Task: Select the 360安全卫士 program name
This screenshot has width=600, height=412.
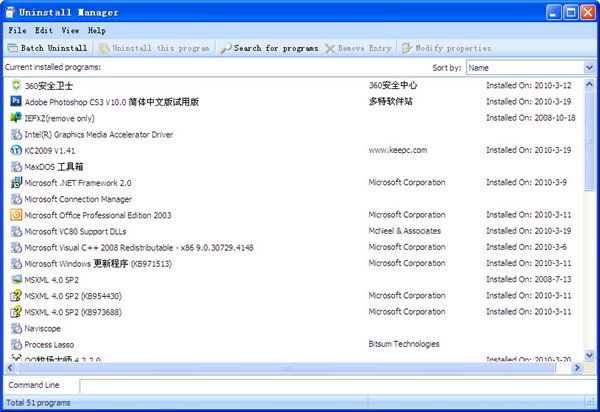Action: [49, 86]
